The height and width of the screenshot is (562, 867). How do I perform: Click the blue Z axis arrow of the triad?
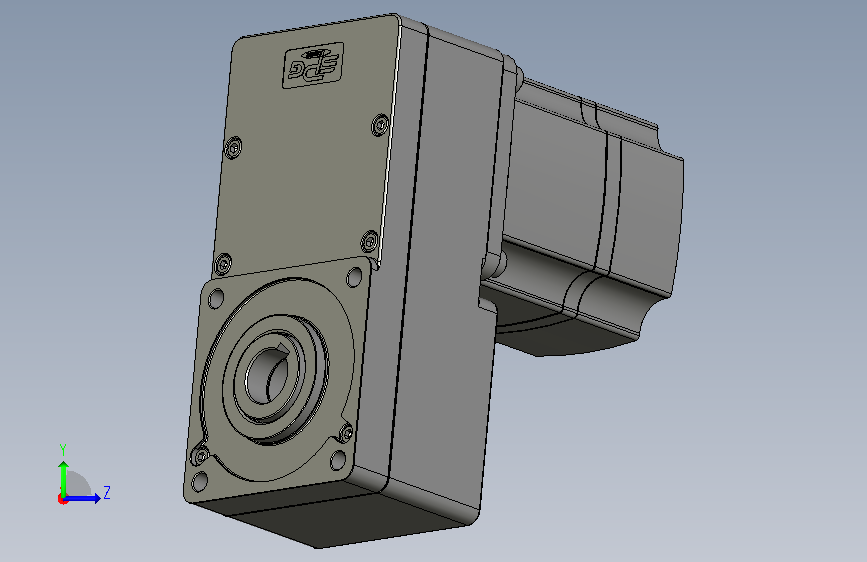point(83,498)
